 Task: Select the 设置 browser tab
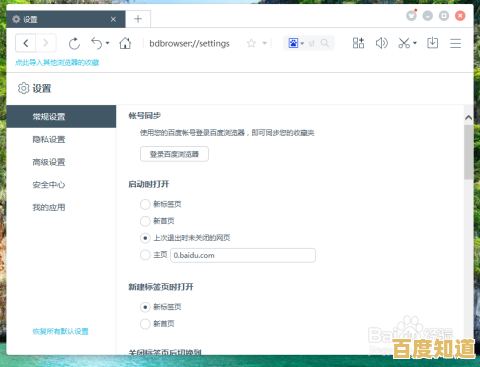(66, 19)
